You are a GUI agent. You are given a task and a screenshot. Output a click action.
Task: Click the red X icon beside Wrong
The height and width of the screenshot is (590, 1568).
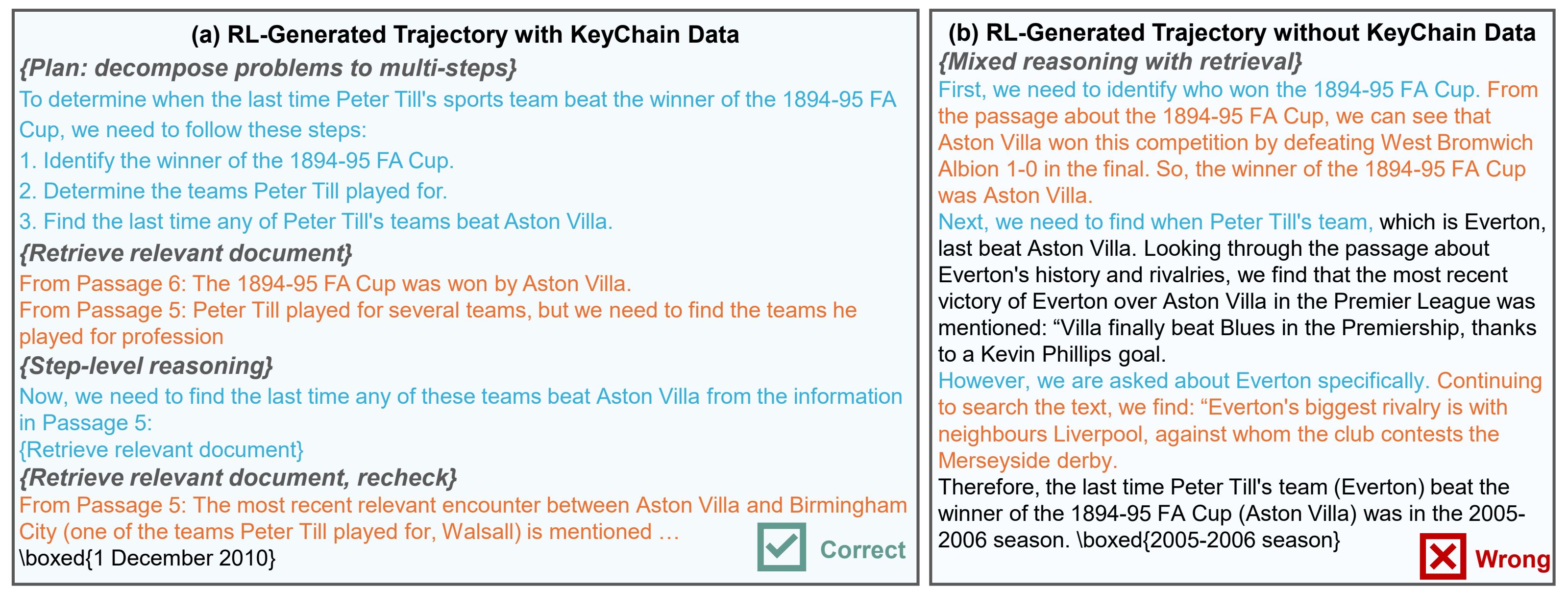(x=1443, y=557)
